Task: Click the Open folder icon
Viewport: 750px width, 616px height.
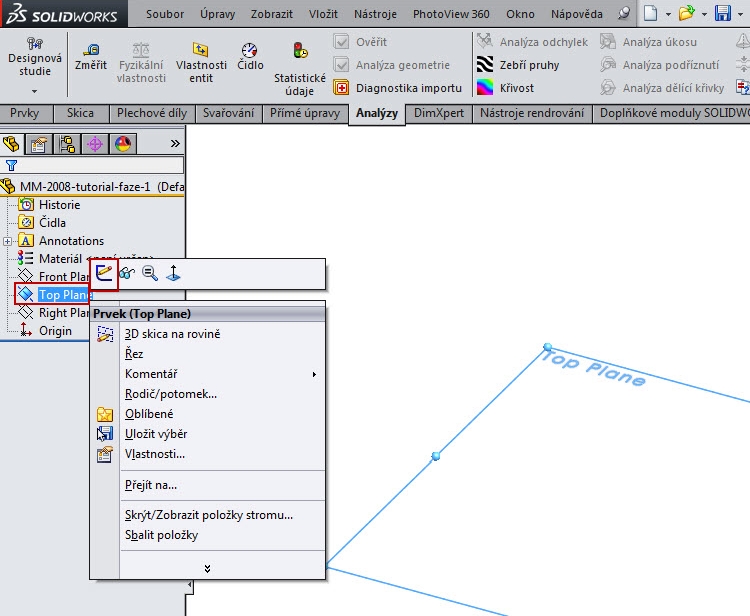Action: coord(686,13)
